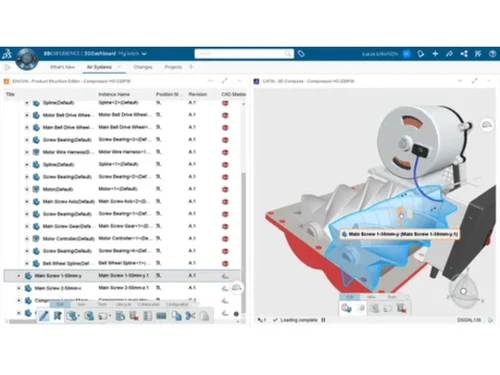Click the Main Screw 1-50mm-y tooltip label in viewer
500x375 pixels.
(x=400, y=234)
